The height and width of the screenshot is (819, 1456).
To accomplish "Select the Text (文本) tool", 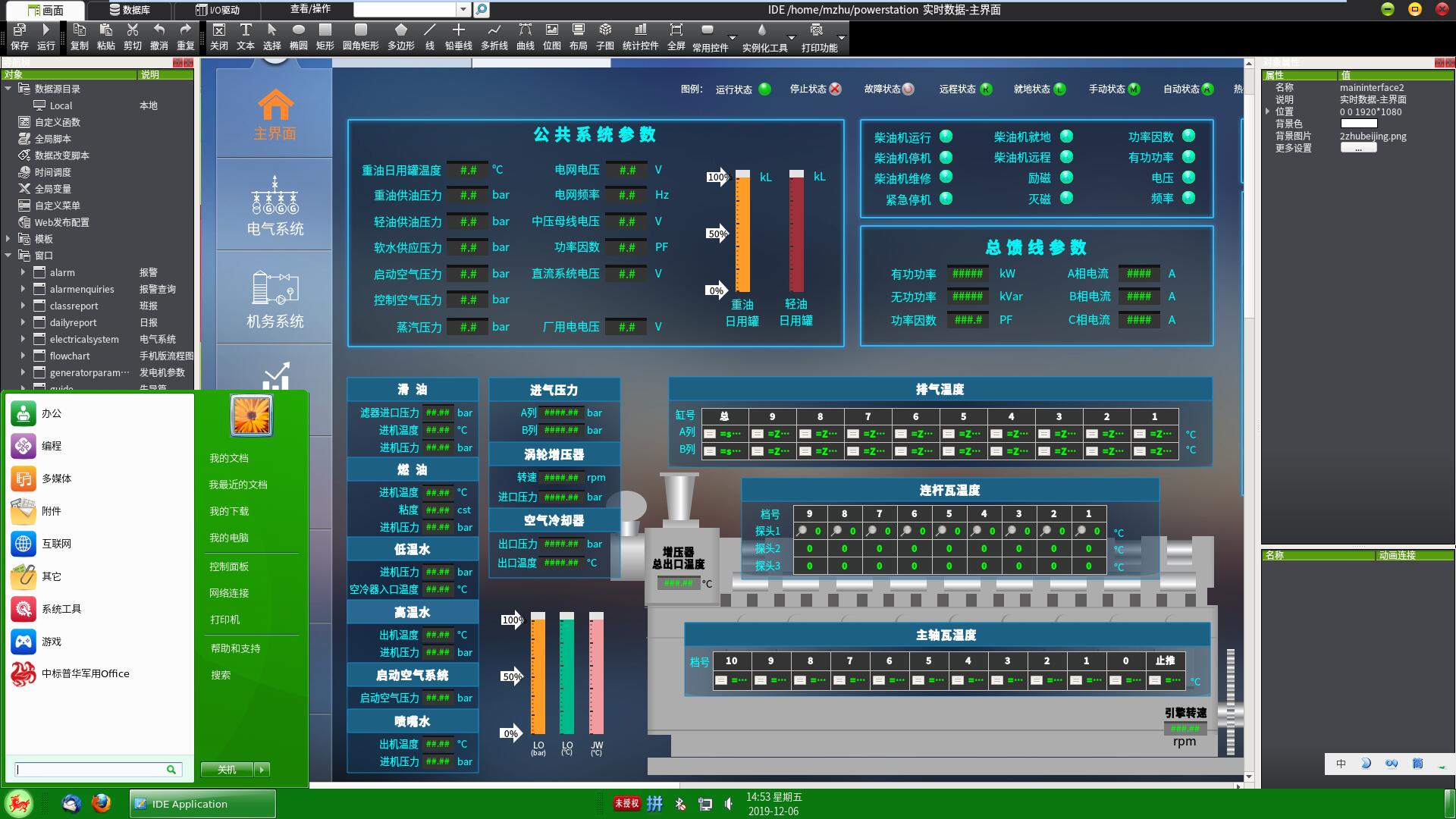I will pos(246,30).
